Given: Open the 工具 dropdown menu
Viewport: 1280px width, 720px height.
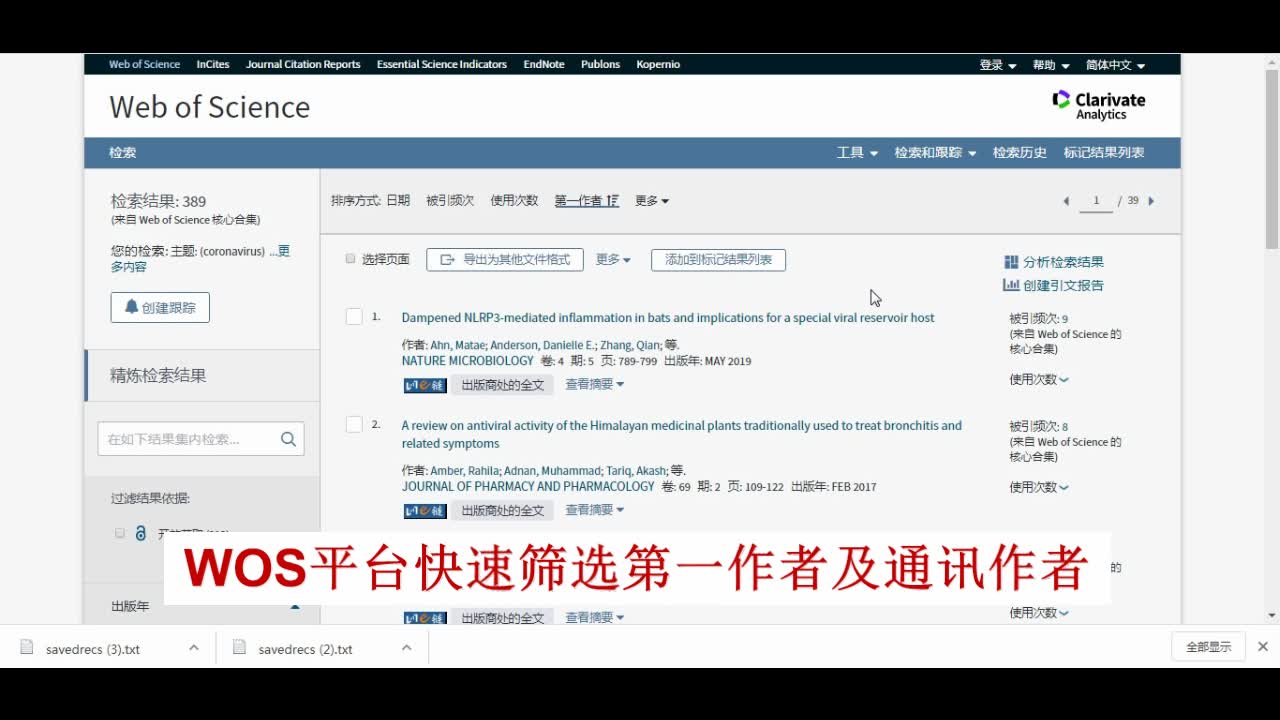Looking at the screenshot, I should coord(857,153).
